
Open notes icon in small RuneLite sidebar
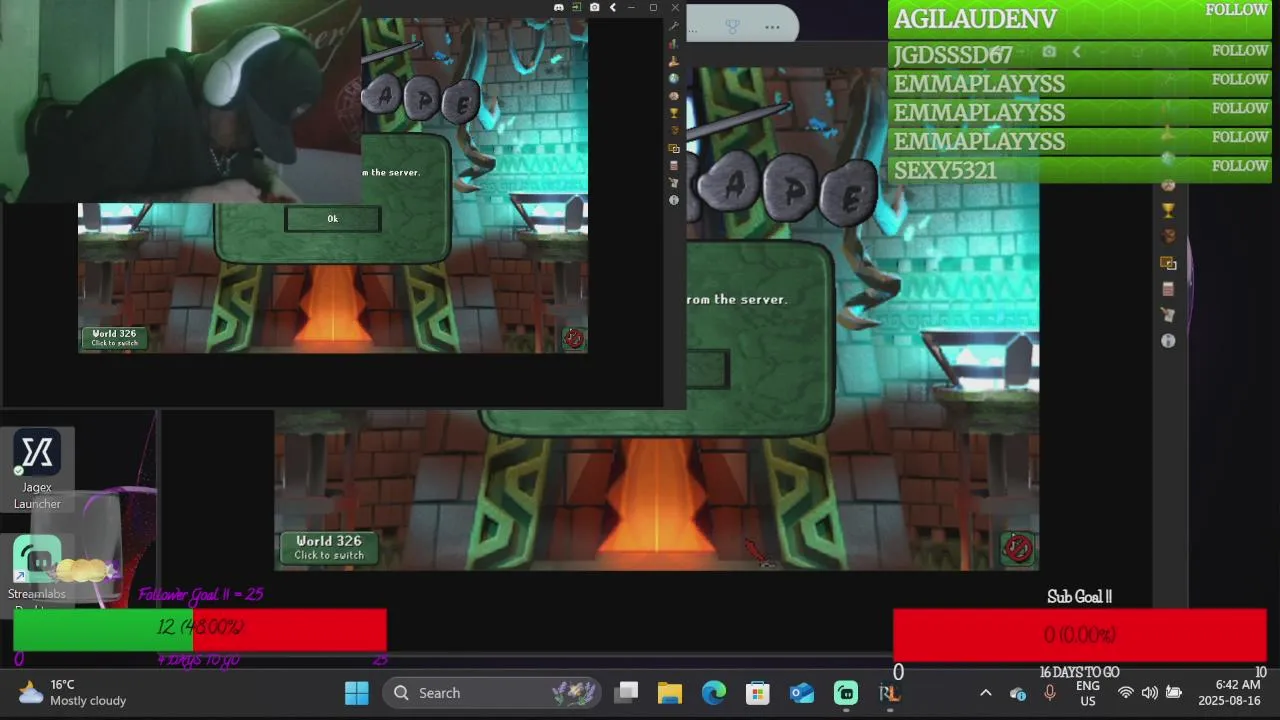tap(674, 183)
